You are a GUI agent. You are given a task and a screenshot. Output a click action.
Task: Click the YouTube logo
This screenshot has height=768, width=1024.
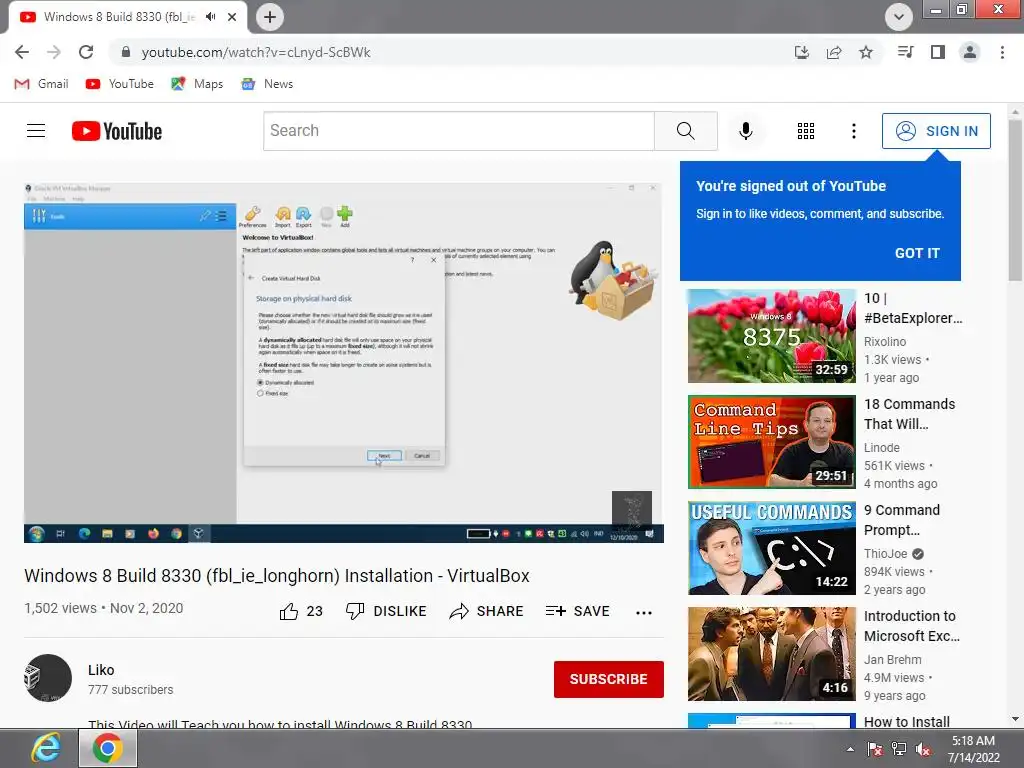click(117, 131)
